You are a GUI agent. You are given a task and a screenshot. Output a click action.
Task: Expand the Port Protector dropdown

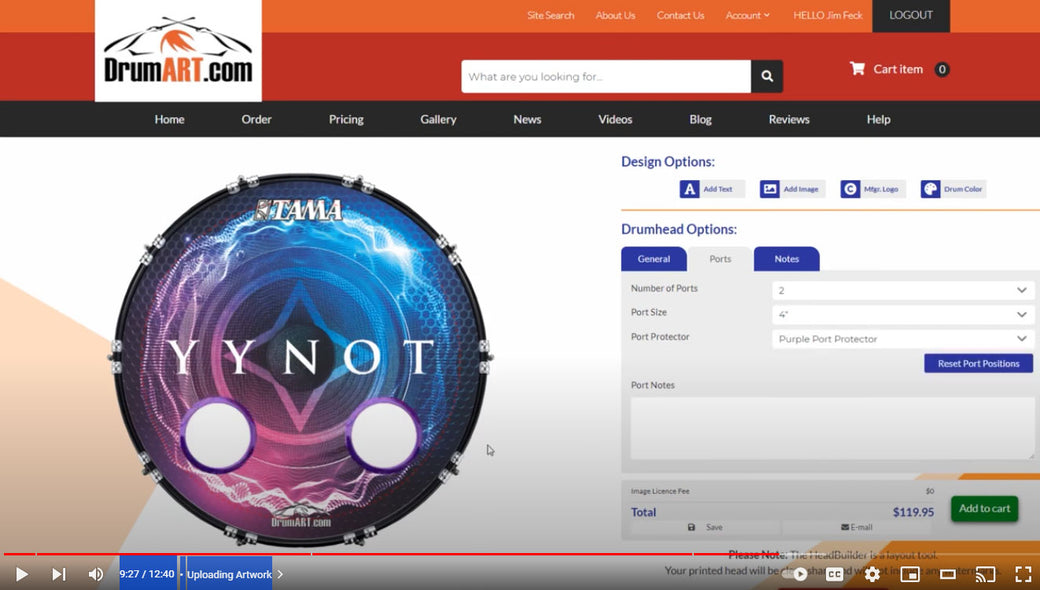902,339
